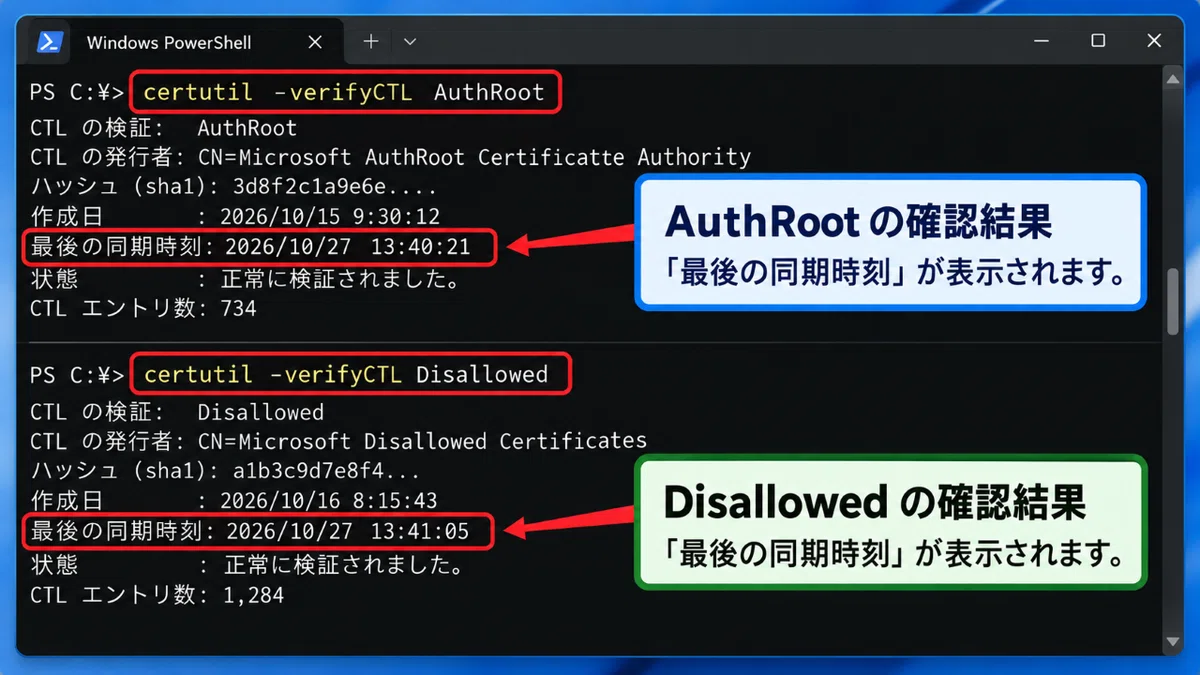The width and height of the screenshot is (1200, 675).
Task: Click the creation date 2026/10/16 8:15:43
Action: coord(329,501)
